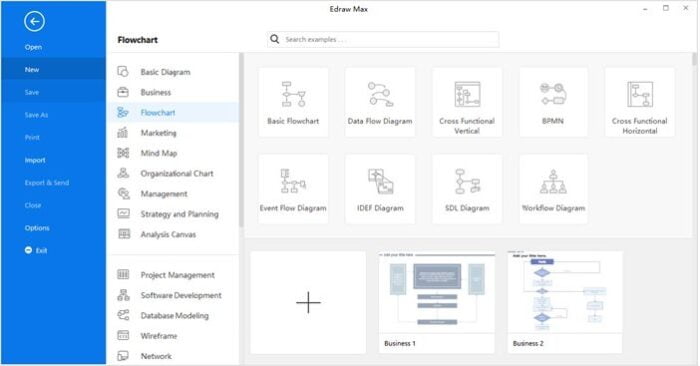Click the search magnifier icon
This screenshot has width=700, height=366.
tap(275, 39)
